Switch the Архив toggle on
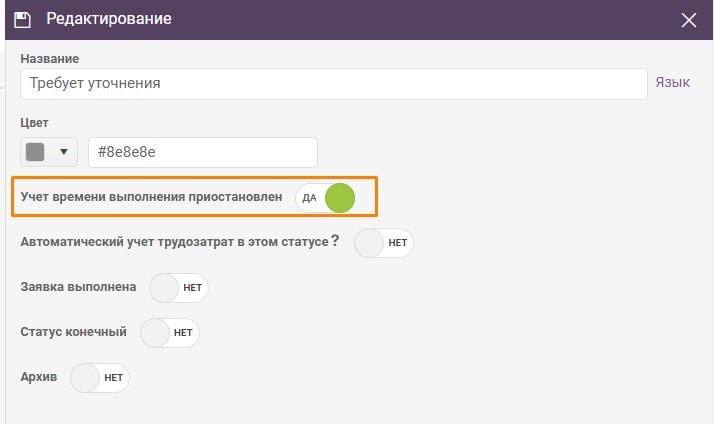Screen dimensions: 714x424 click(99, 378)
